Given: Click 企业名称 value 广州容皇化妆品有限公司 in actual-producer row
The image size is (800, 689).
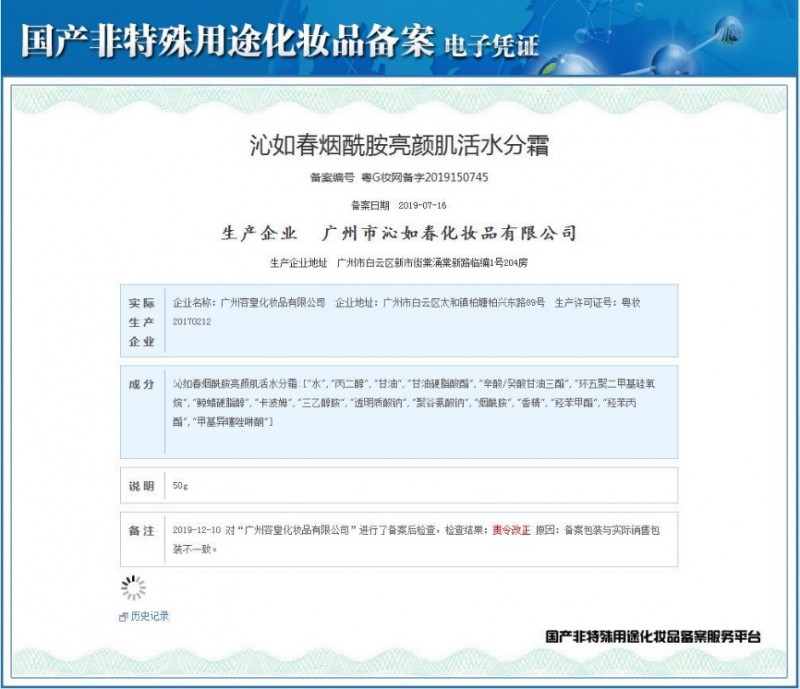Looking at the screenshot, I should (x=273, y=303).
